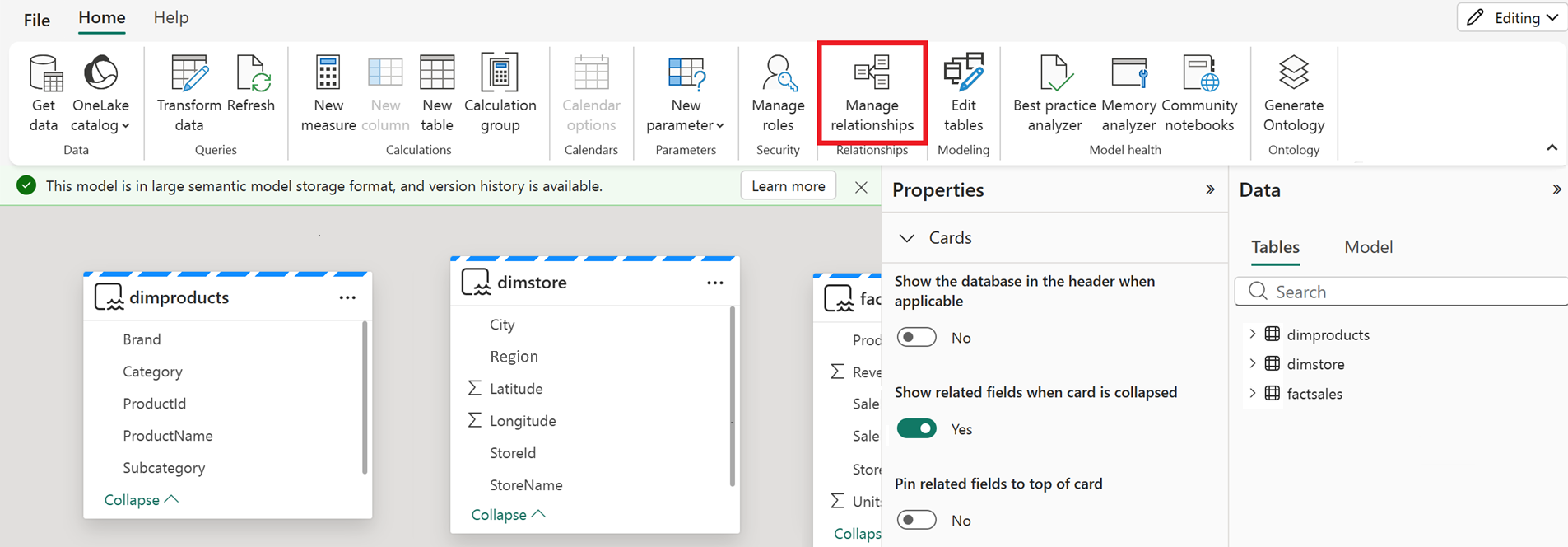
Task: Collapse the ribbon with the chevron
Action: click(x=1552, y=147)
